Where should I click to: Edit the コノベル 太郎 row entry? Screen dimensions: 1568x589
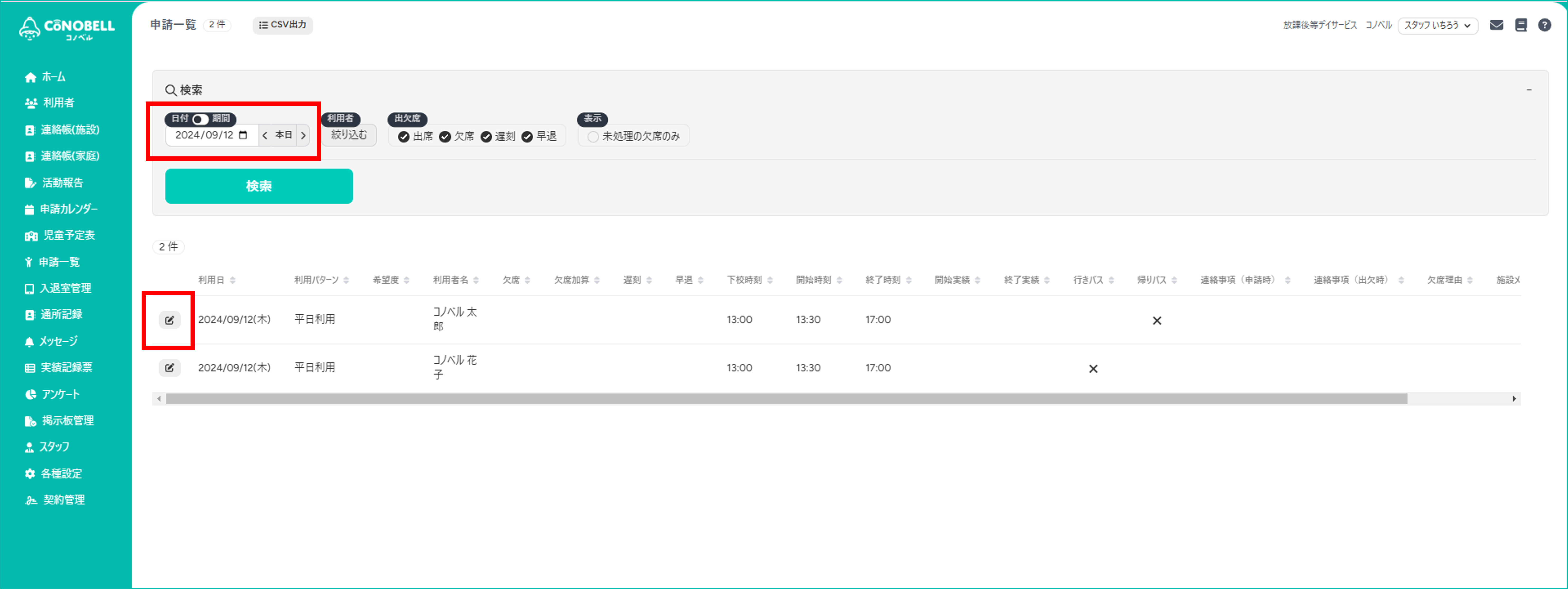click(x=170, y=320)
